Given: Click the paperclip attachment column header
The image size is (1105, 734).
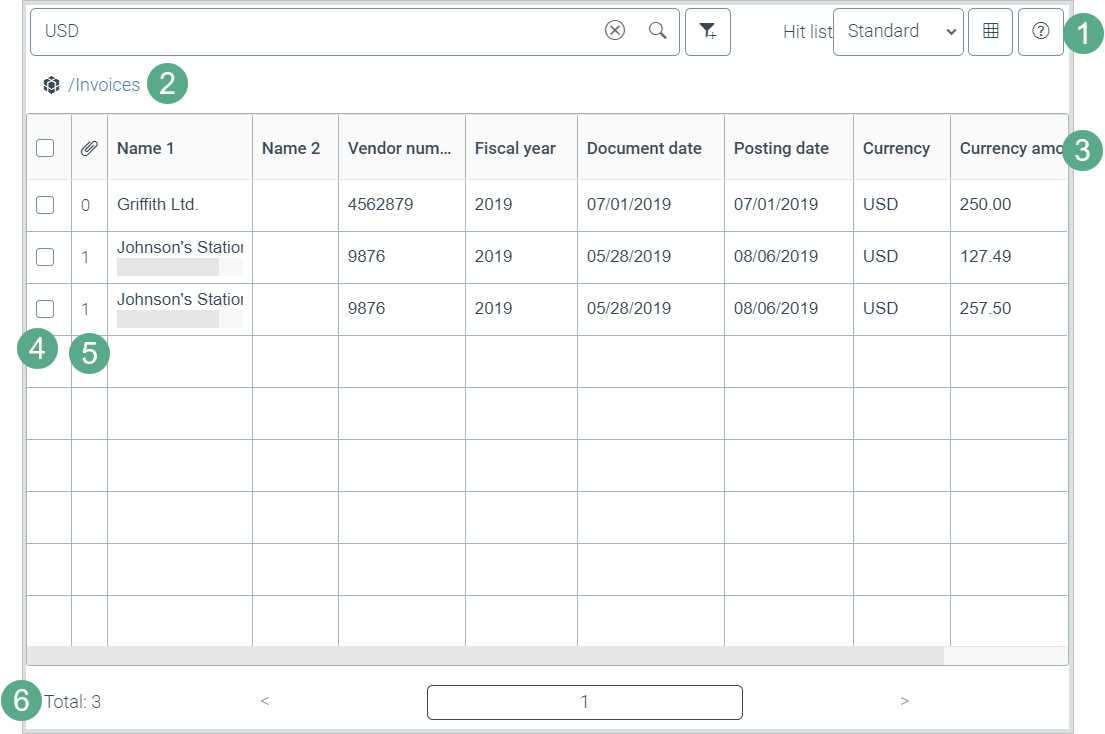Looking at the screenshot, I should coord(89,149).
